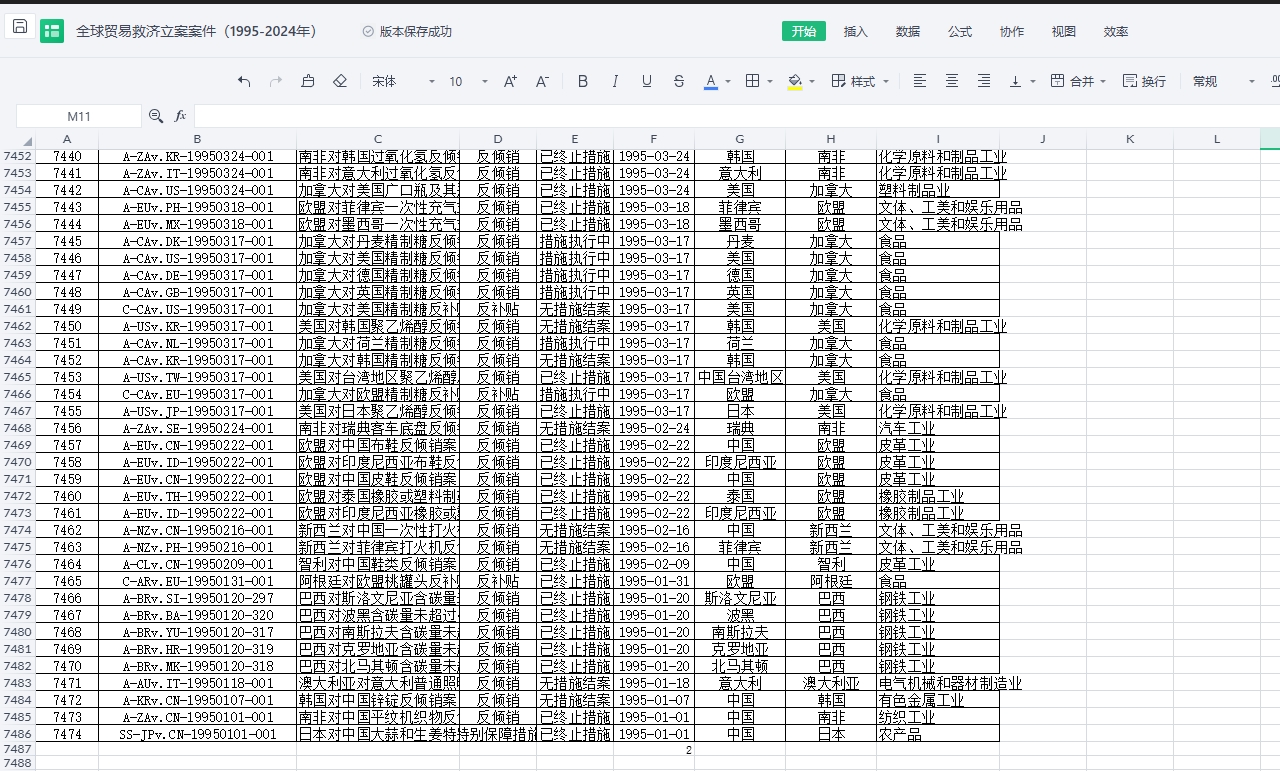
Task: Click the redo arrow icon
Action: tap(276, 81)
